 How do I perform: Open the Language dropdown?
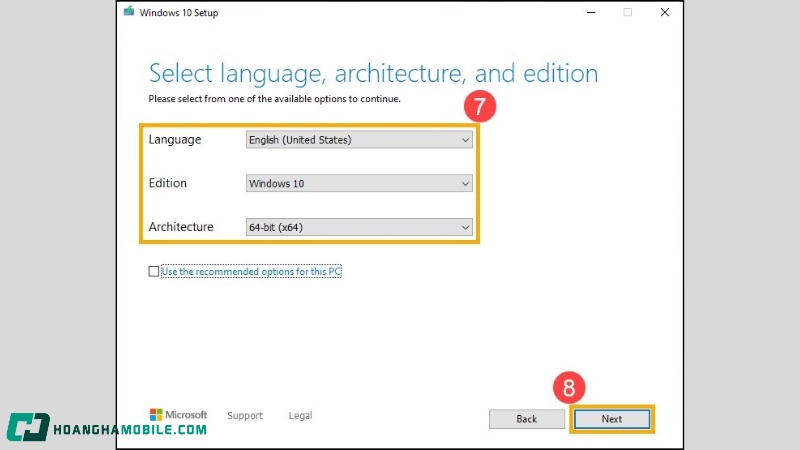[359, 140]
